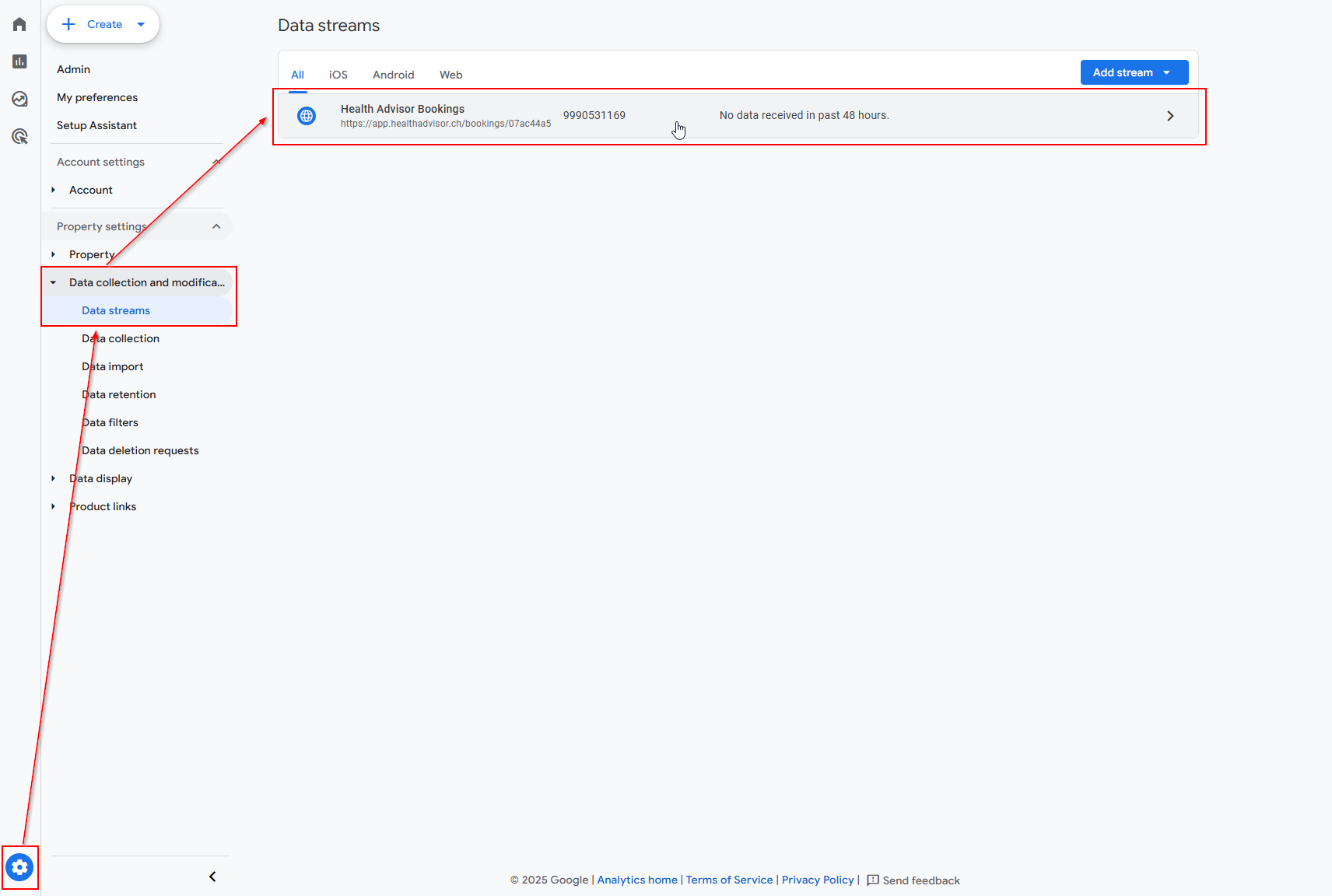Switch to the All streams tab
This screenshot has width=1332, height=896.
[x=297, y=75]
